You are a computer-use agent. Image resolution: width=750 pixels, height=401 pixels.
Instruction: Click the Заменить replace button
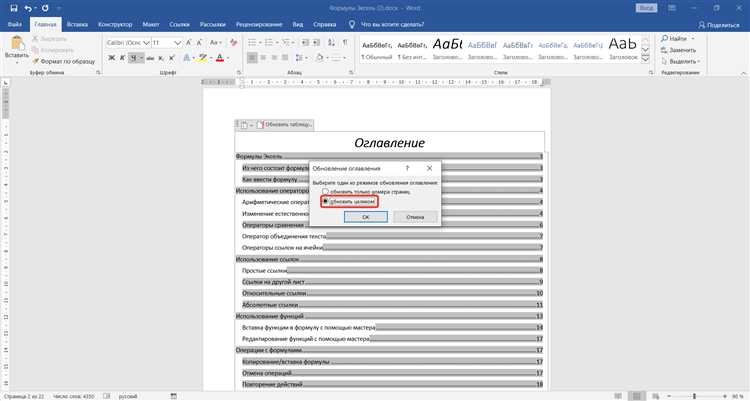[x=679, y=50]
